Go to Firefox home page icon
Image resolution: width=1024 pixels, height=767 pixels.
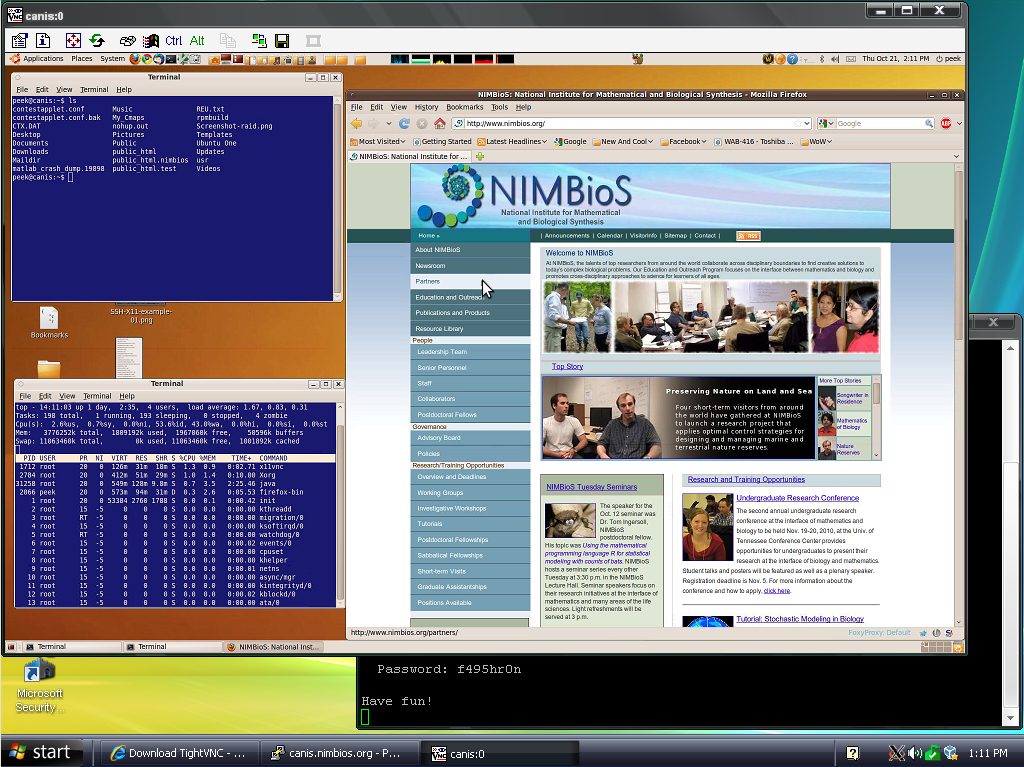click(x=438, y=123)
